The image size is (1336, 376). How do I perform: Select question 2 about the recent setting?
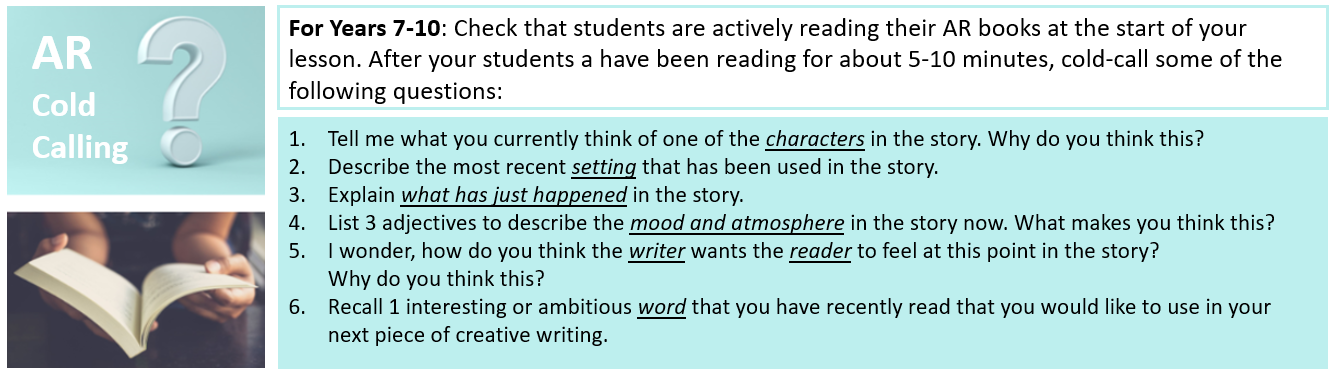pyautogui.click(x=613, y=167)
